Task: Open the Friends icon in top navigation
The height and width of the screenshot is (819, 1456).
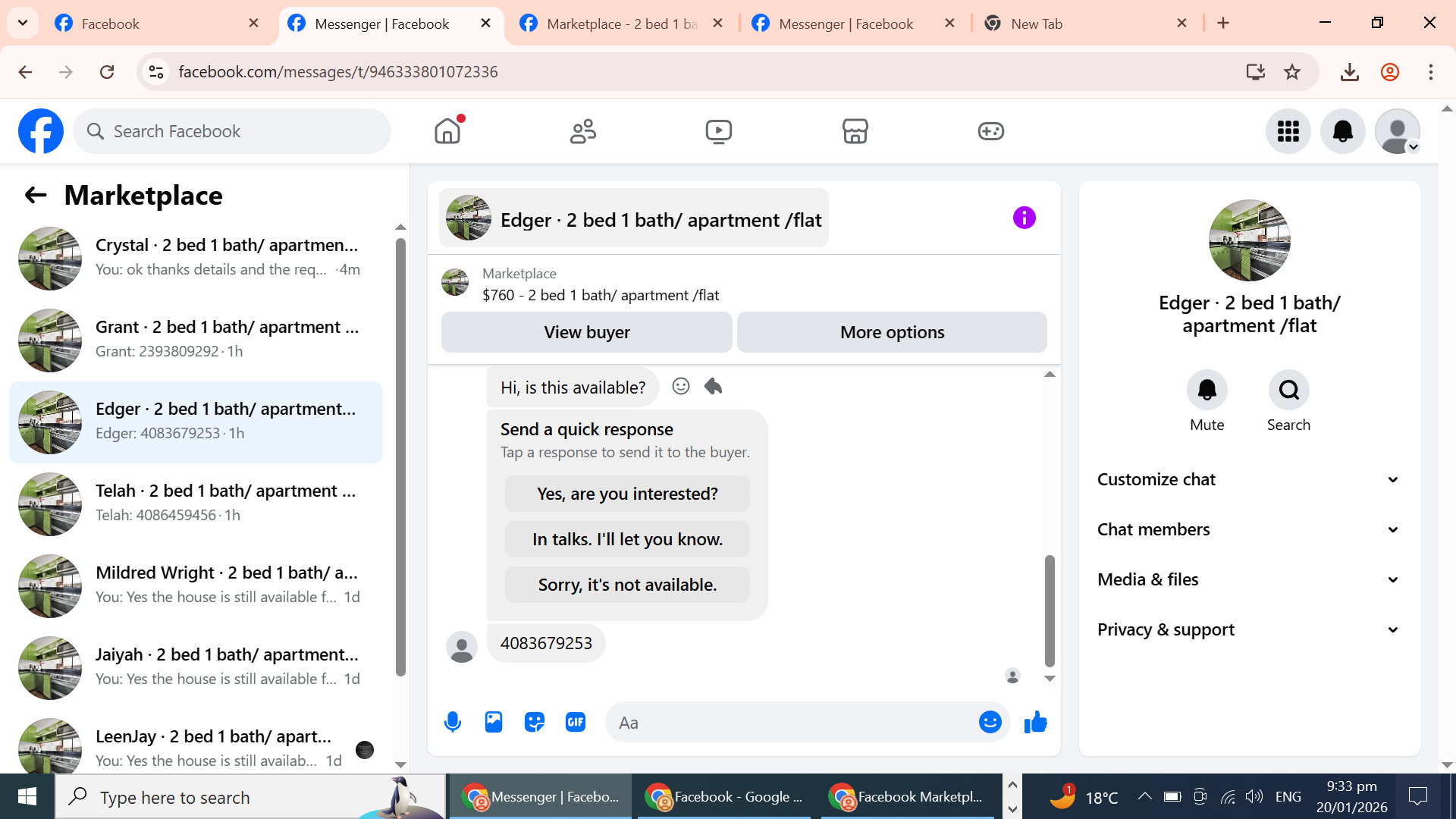Action: tap(583, 131)
